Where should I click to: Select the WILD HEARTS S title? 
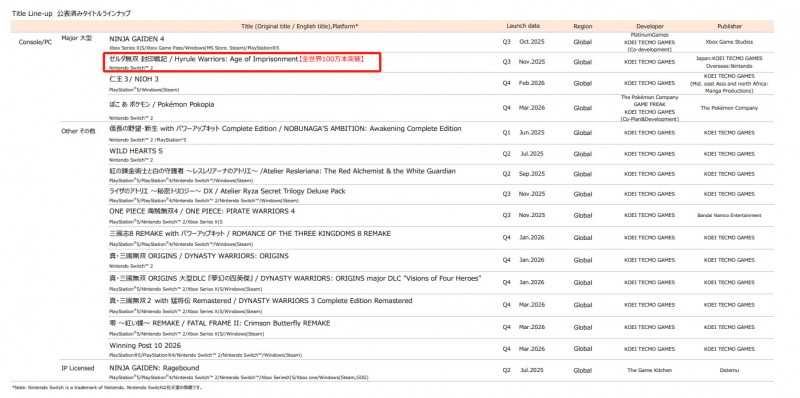click(x=136, y=152)
